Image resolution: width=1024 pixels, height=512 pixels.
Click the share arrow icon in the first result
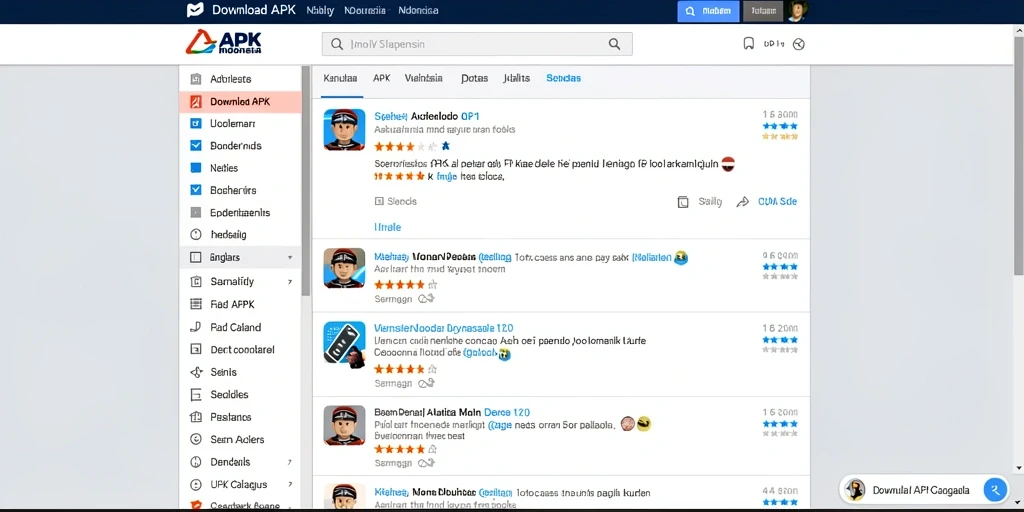click(x=743, y=202)
